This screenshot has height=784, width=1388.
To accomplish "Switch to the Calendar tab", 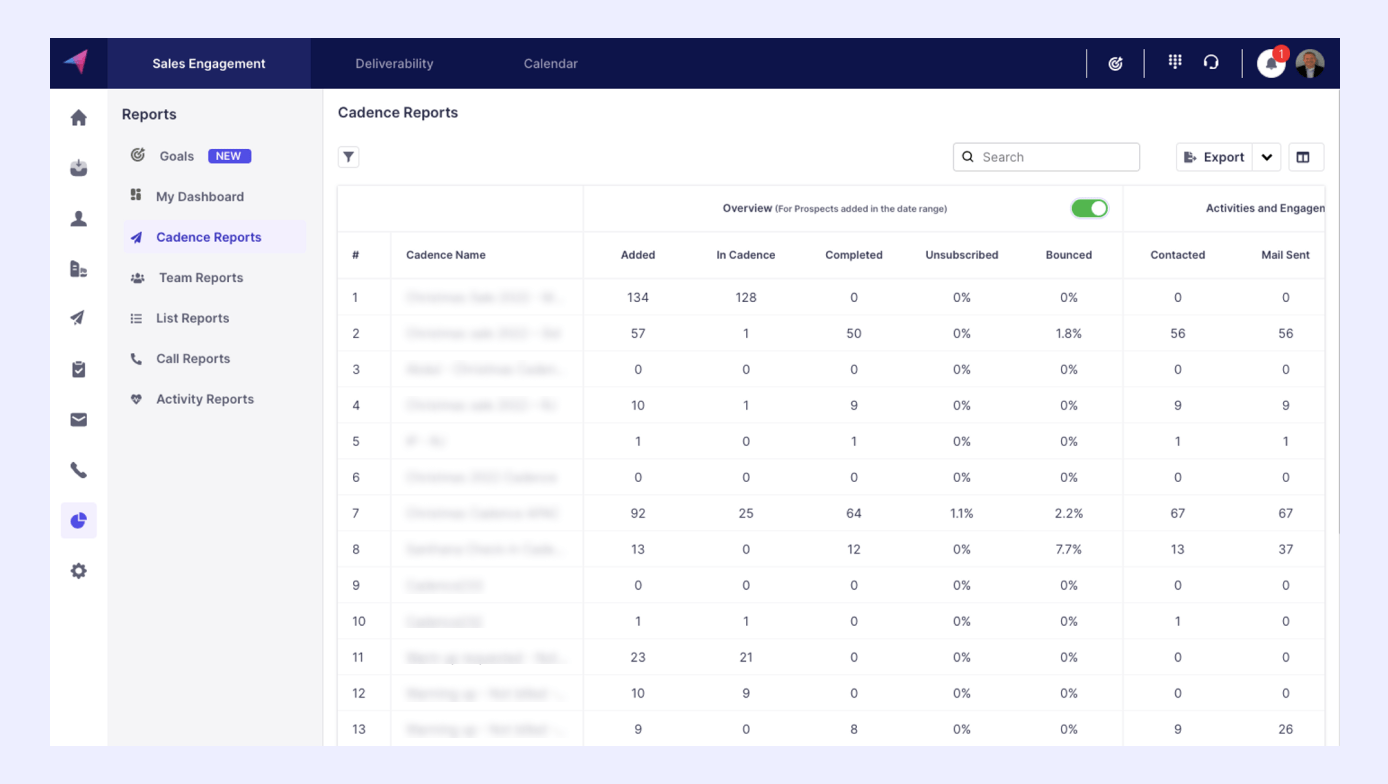I will [x=550, y=63].
